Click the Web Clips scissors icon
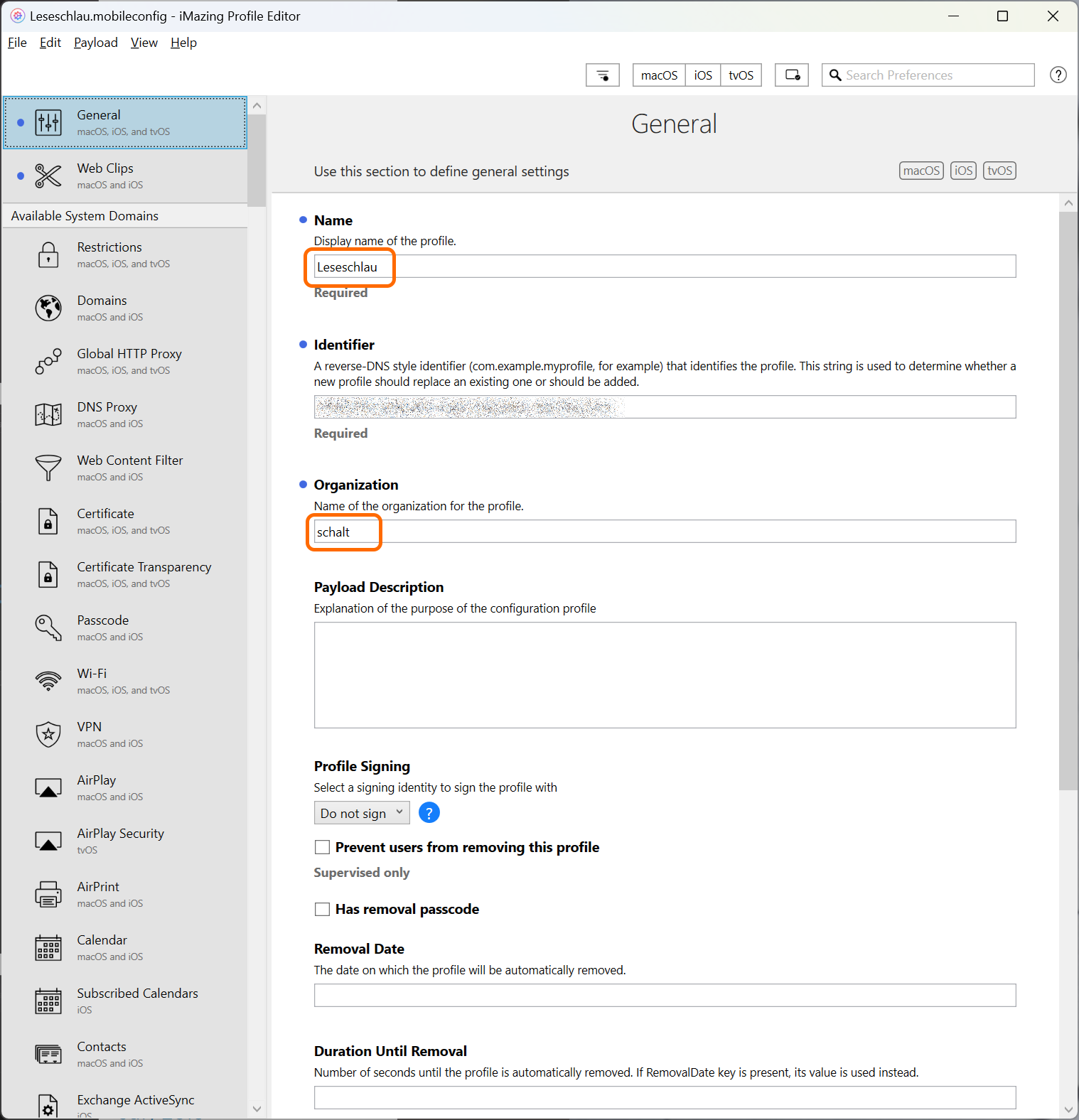Screen dimensions: 1079x1120 [x=48, y=176]
